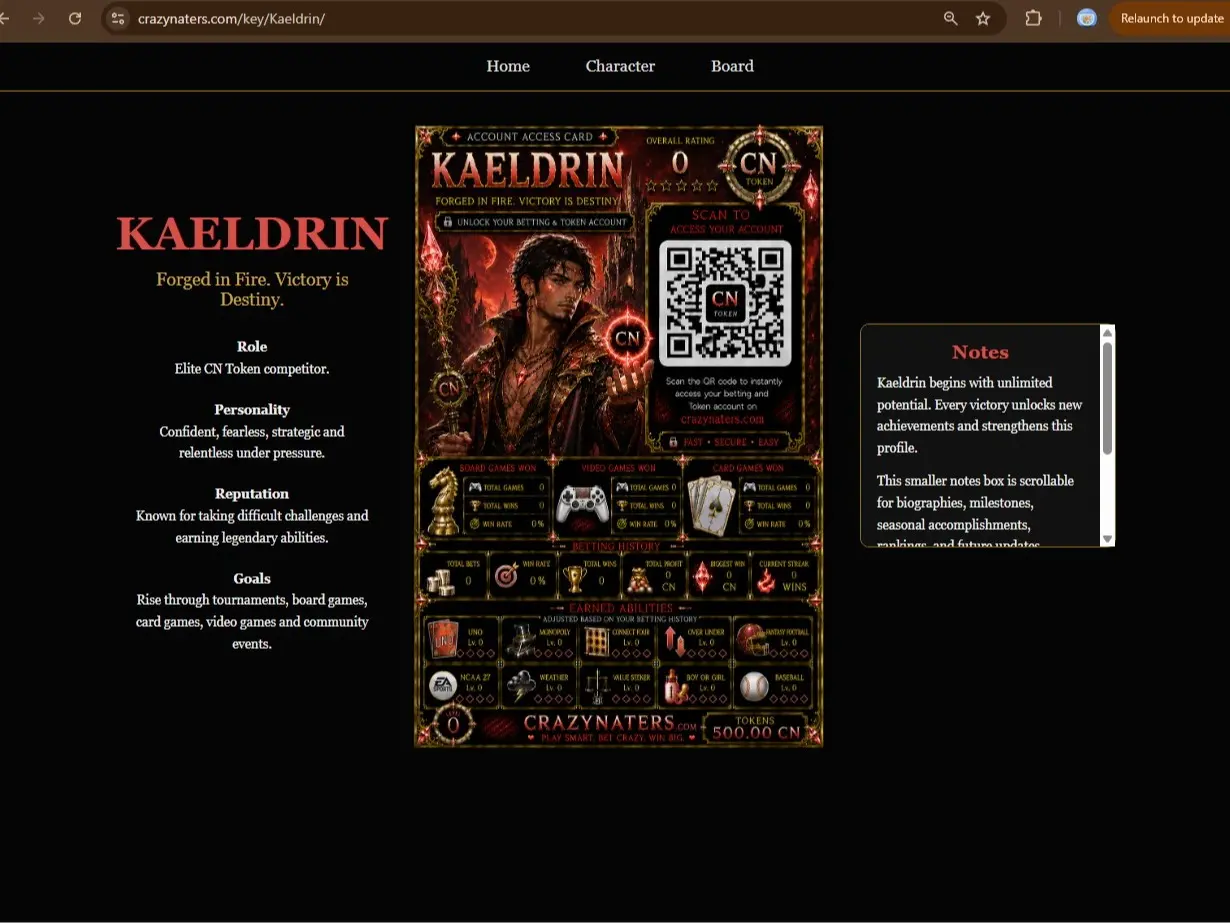The width and height of the screenshot is (1230, 923).
Task: Click the Total Wins trophy icon
Action: pyautogui.click(x=573, y=578)
